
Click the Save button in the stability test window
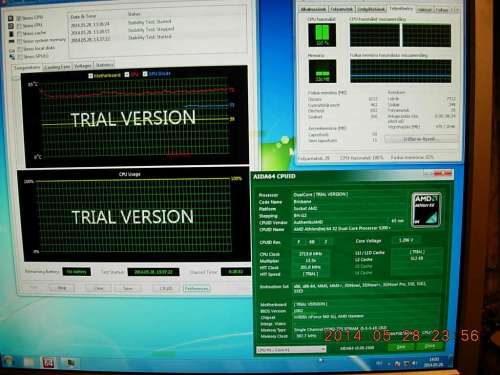(128, 288)
